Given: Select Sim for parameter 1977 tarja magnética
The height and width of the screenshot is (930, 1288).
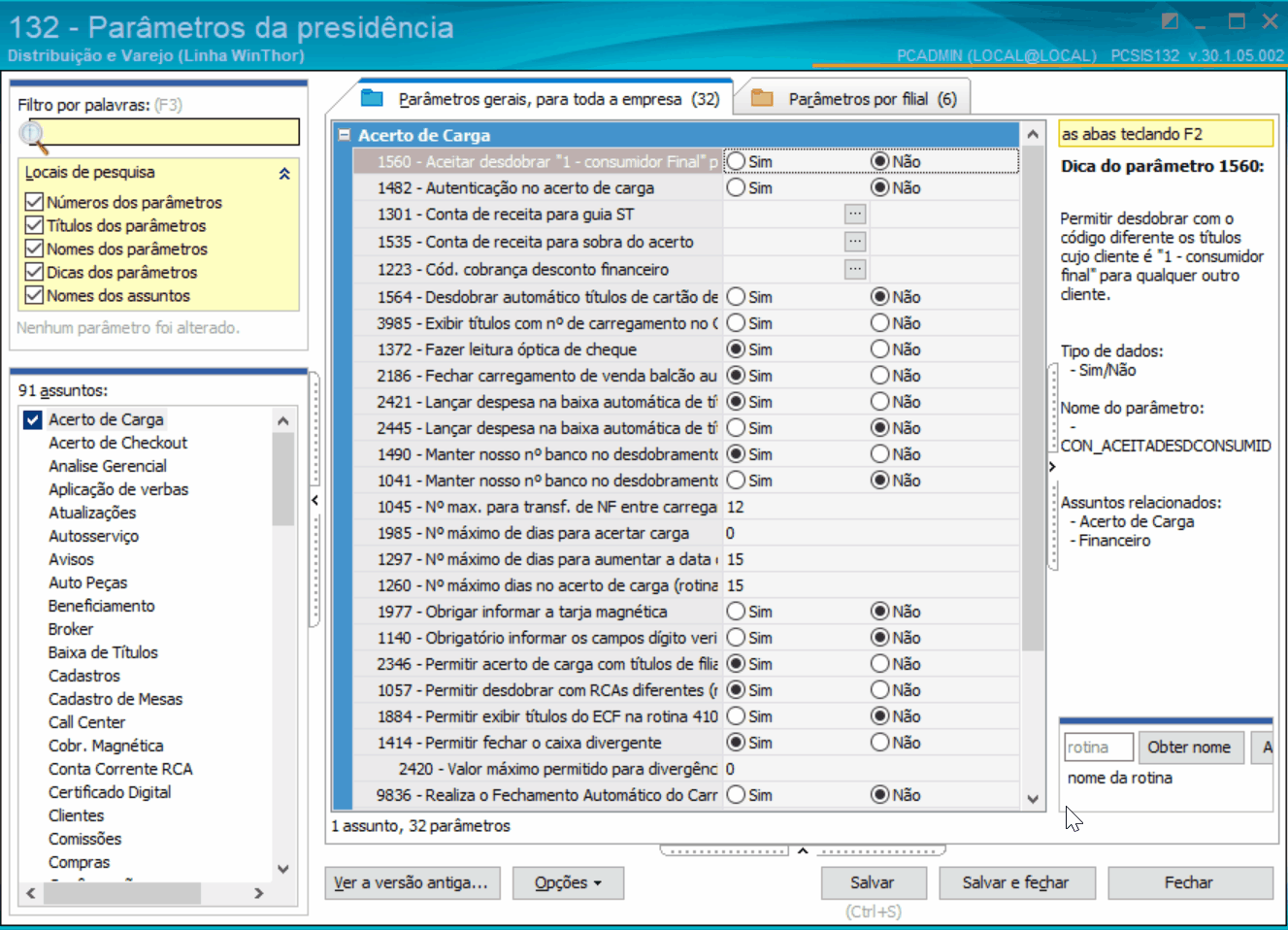Looking at the screenshot, I should pos(737,611).
